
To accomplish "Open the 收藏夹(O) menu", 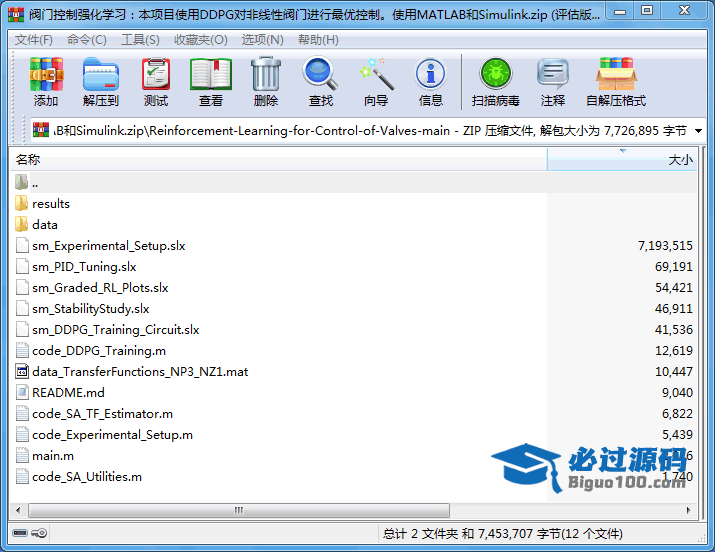I will [x=201, y=40].
